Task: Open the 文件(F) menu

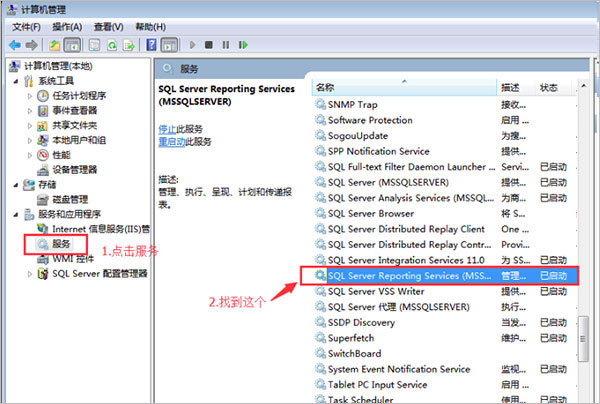Action: [26, 26]
